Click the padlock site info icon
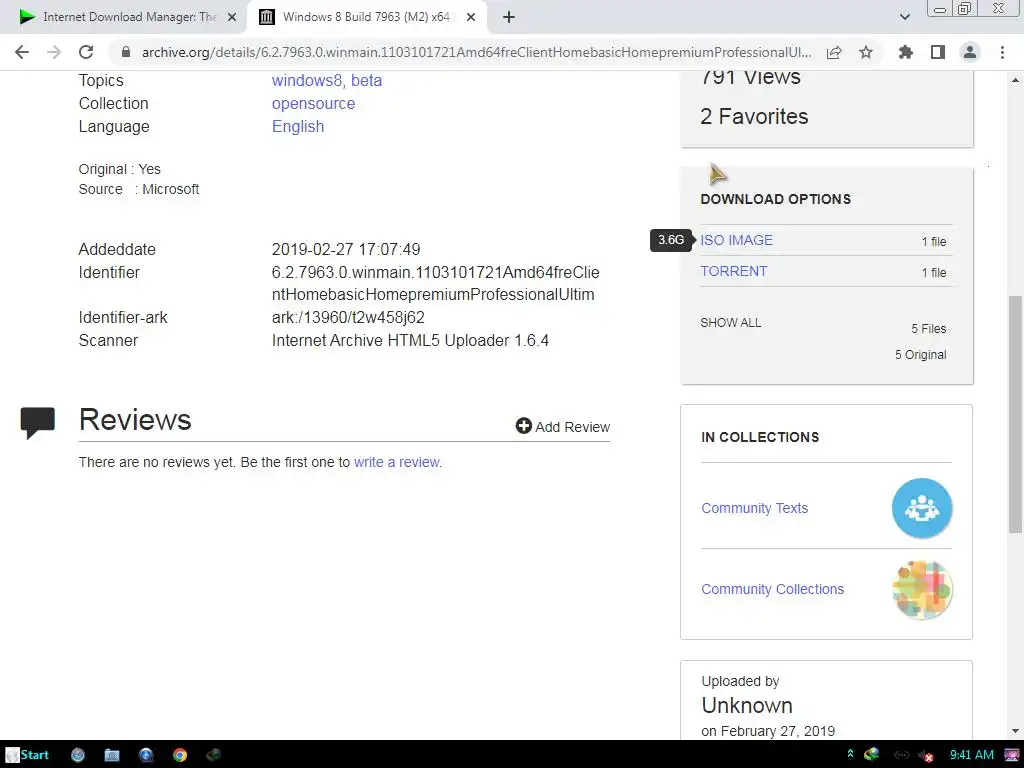The width and height of the screenshot is (1024, 768). point(126,52)
